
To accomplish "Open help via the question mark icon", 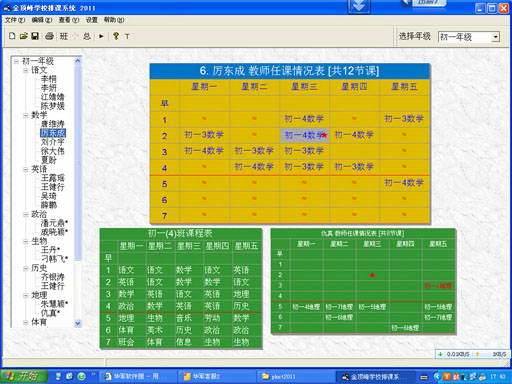I will click(x=116, y=36).
